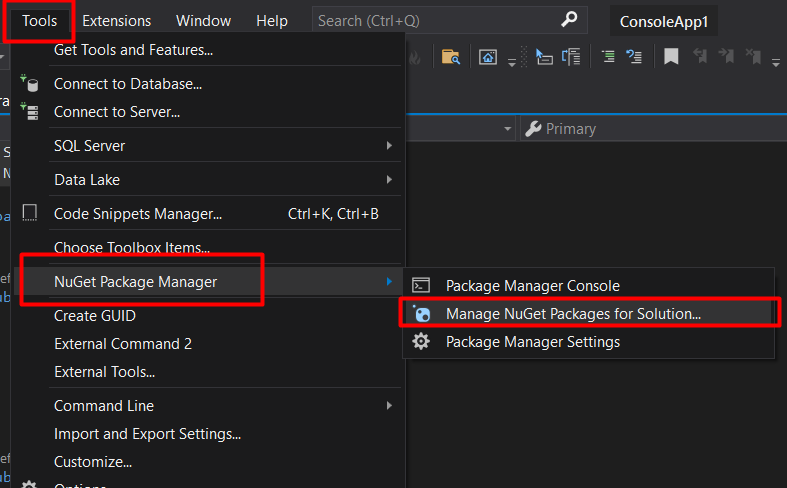787x488 pixels.
Task: Open the Window menu
Action: 203,21
